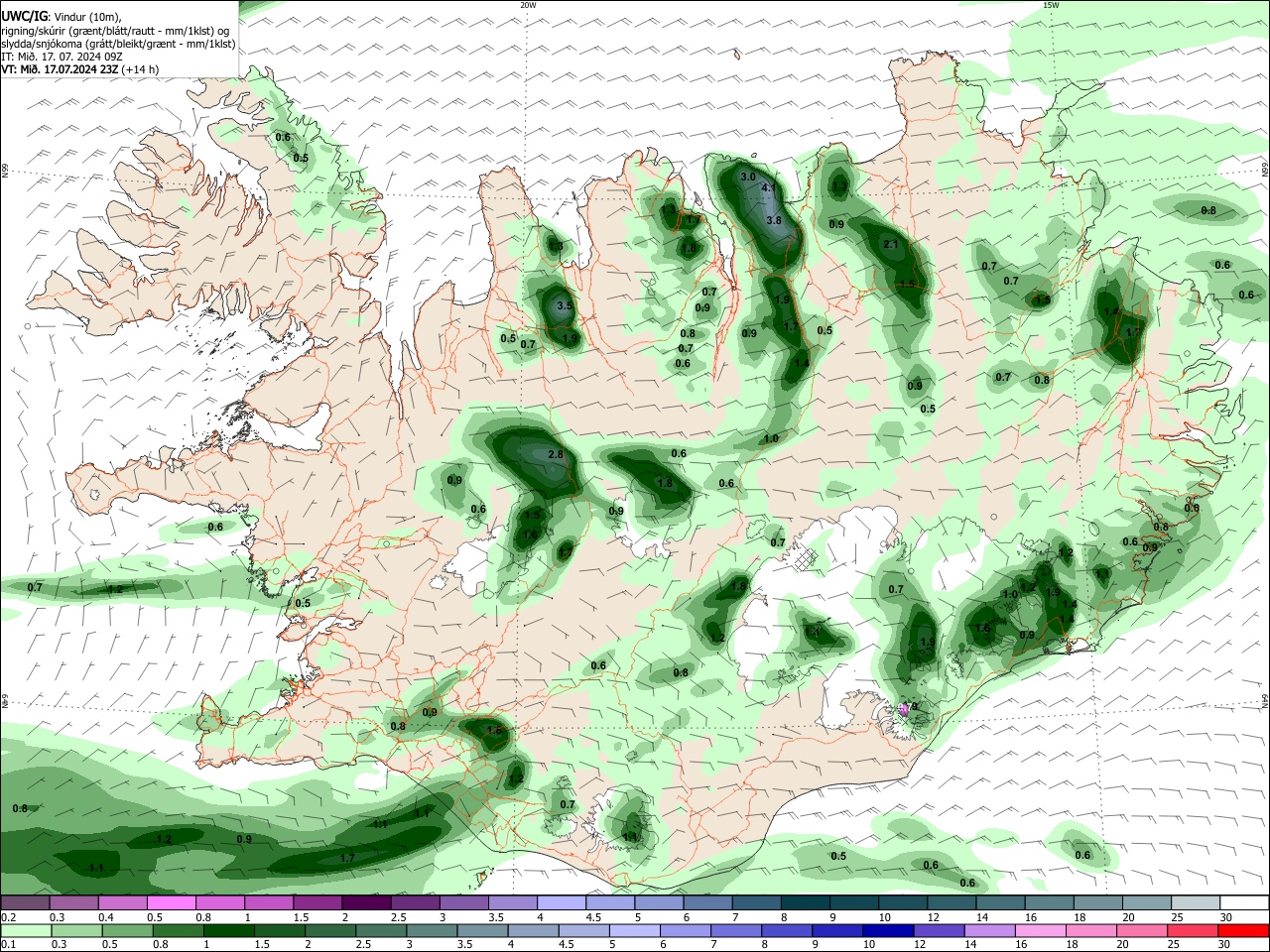Select the 'slydda/snjókoma' legend description line
The height and width of the screenshot is (952, 1270).
click(118, 44)
